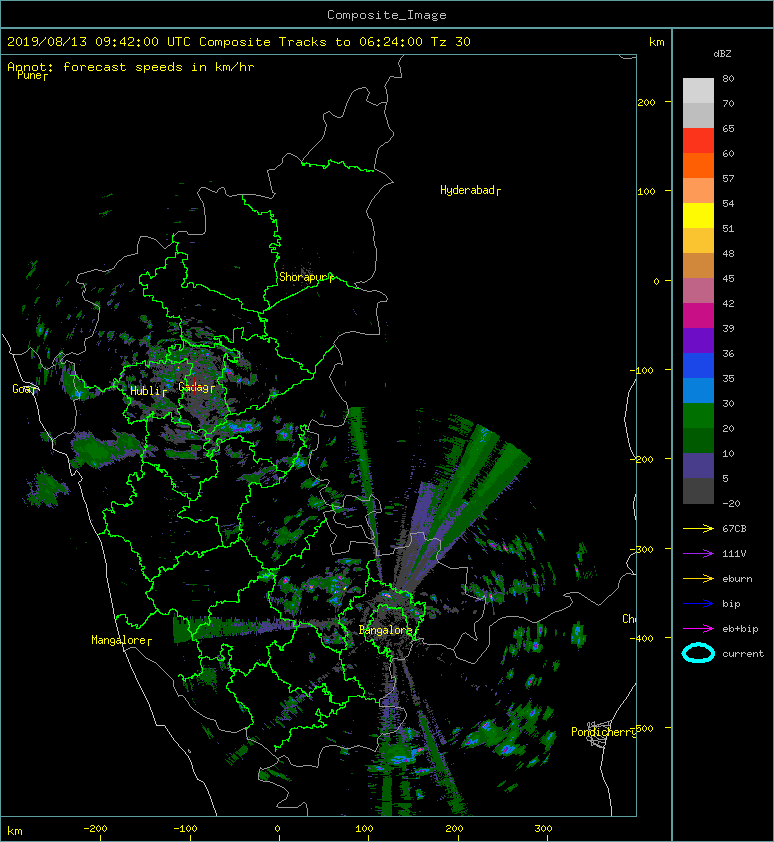Click the 300 km horizontal axis label
This screenshot has height=842, width=774.
(x=544, y=829)
